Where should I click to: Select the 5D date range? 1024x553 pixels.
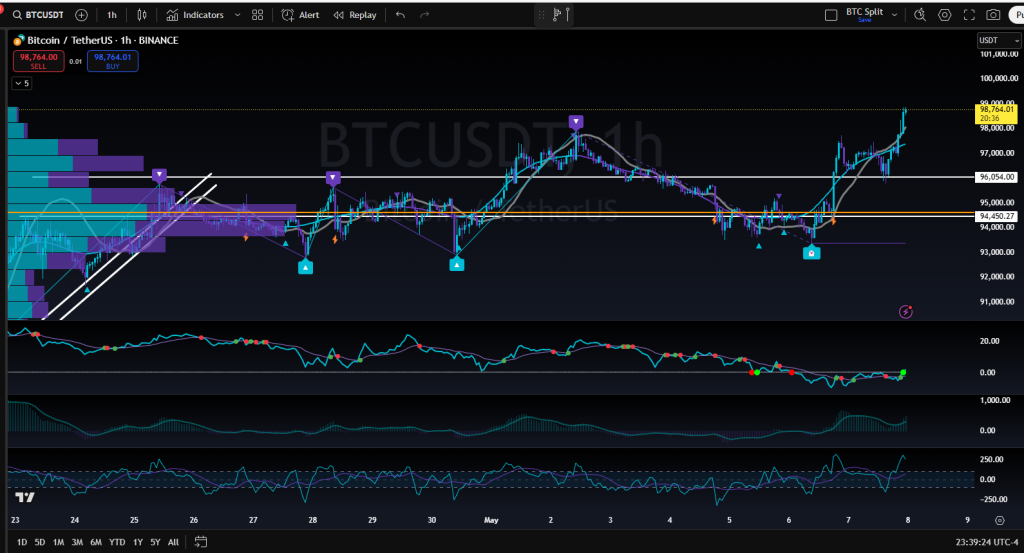(40, 542)
